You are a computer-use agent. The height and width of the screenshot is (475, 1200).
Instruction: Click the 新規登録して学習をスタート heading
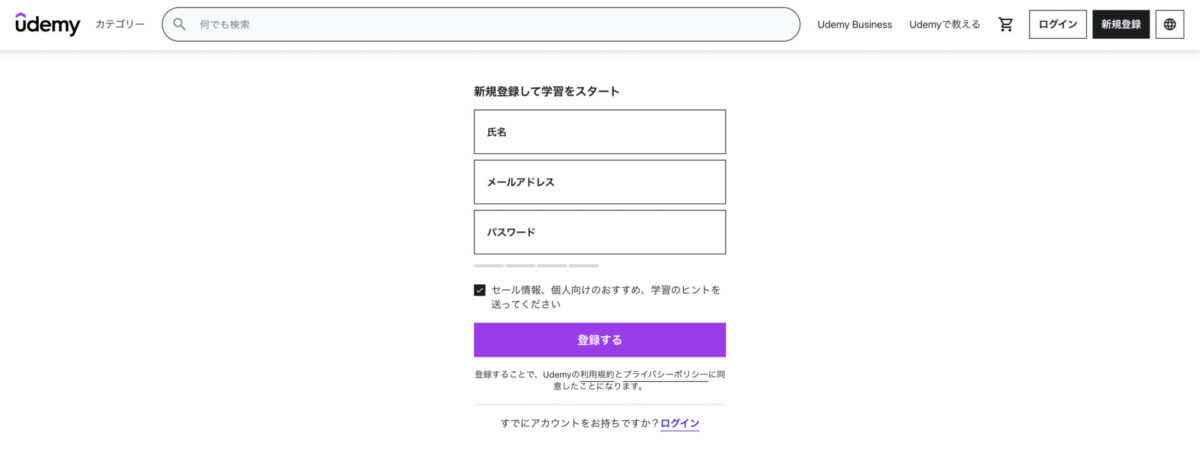click(x=547, y=91)
